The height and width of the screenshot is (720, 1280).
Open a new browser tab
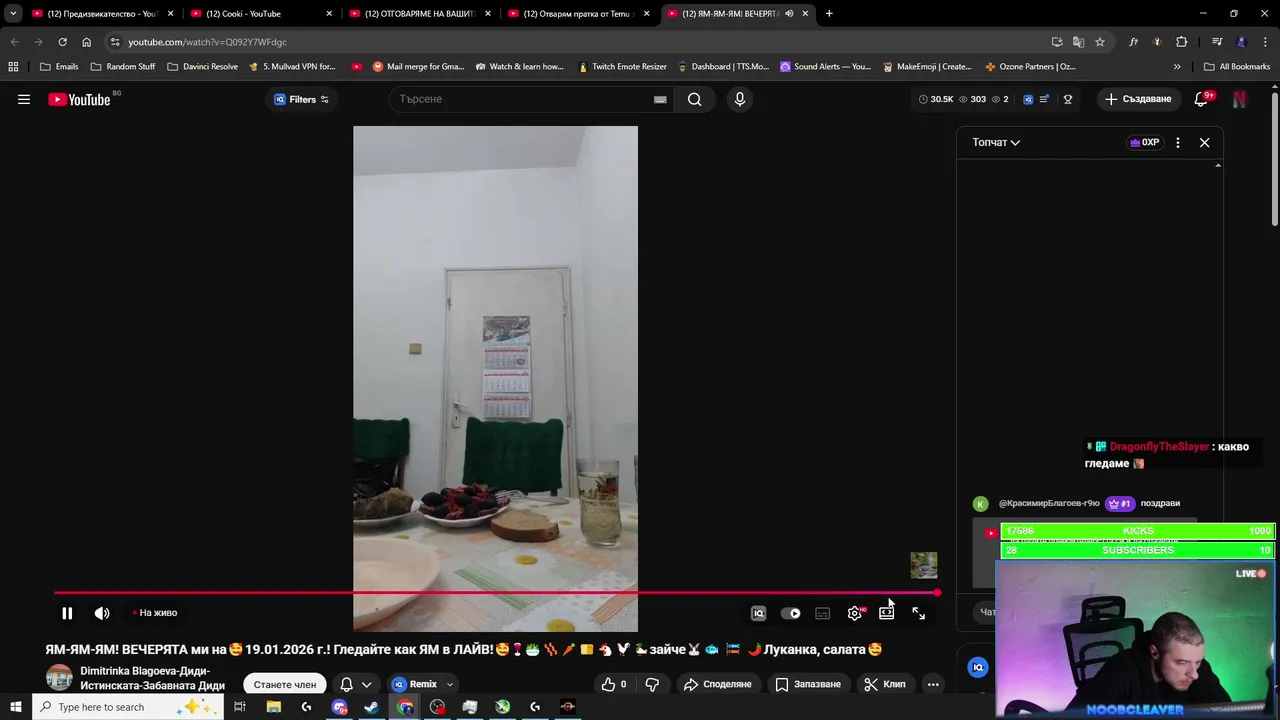829,14
